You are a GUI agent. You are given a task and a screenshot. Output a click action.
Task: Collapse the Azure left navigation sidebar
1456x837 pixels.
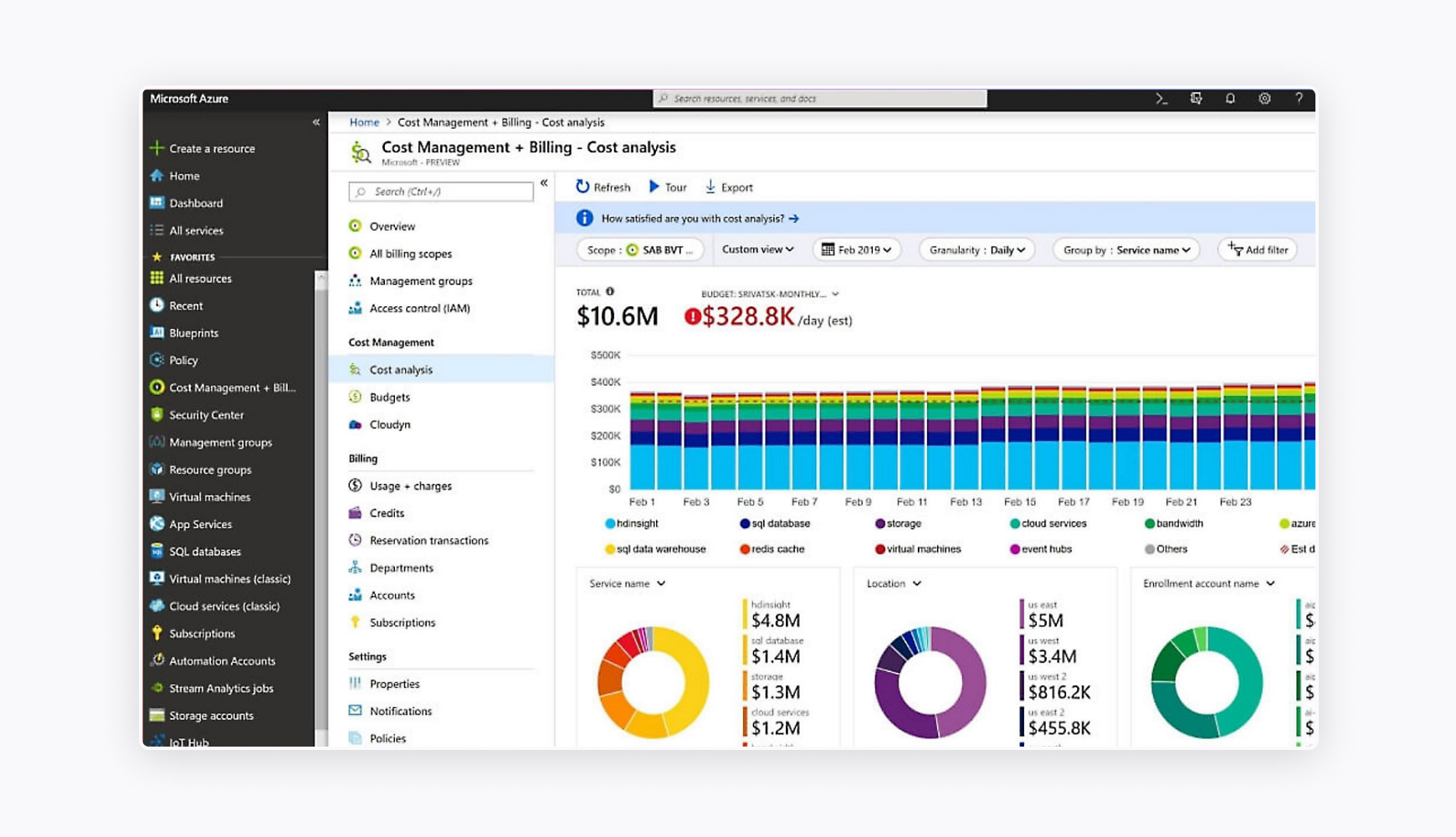point(316,122)
